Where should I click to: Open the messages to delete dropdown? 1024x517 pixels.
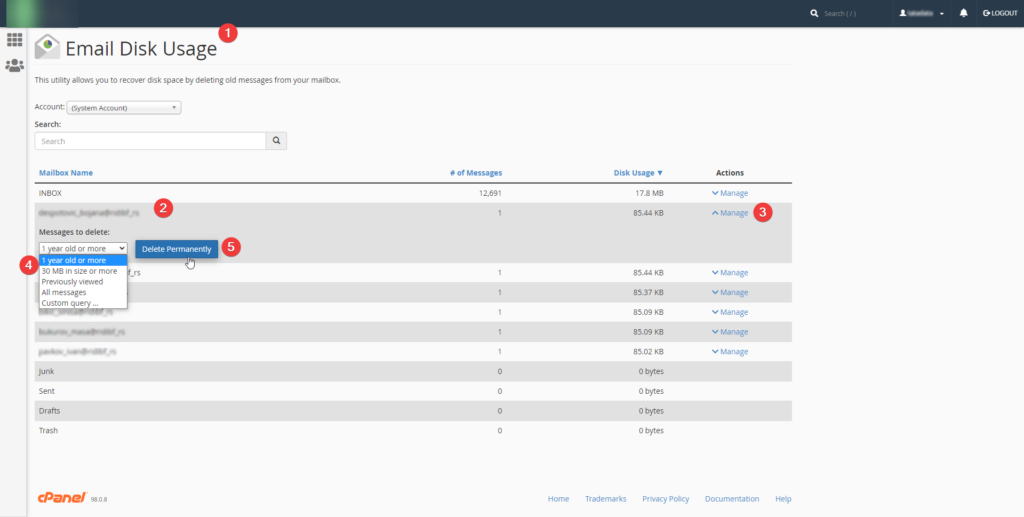pos(83,248)
